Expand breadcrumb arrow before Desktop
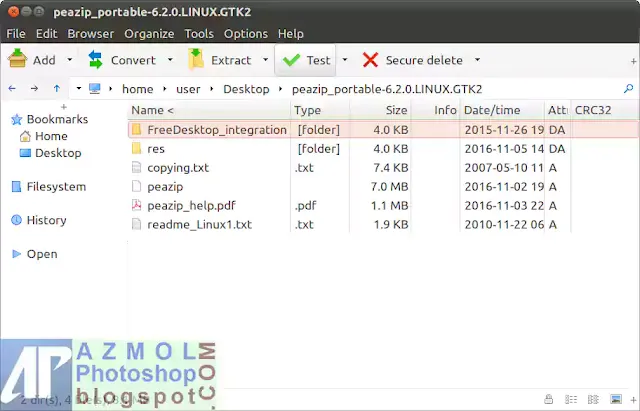Image resolution: width=640 pixels, height=411 pixels. click(x=212, y=89)
